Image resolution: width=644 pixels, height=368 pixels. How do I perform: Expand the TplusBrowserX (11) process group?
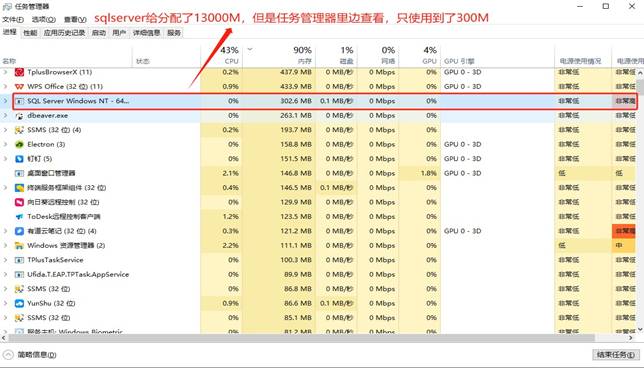coord(5,72)
